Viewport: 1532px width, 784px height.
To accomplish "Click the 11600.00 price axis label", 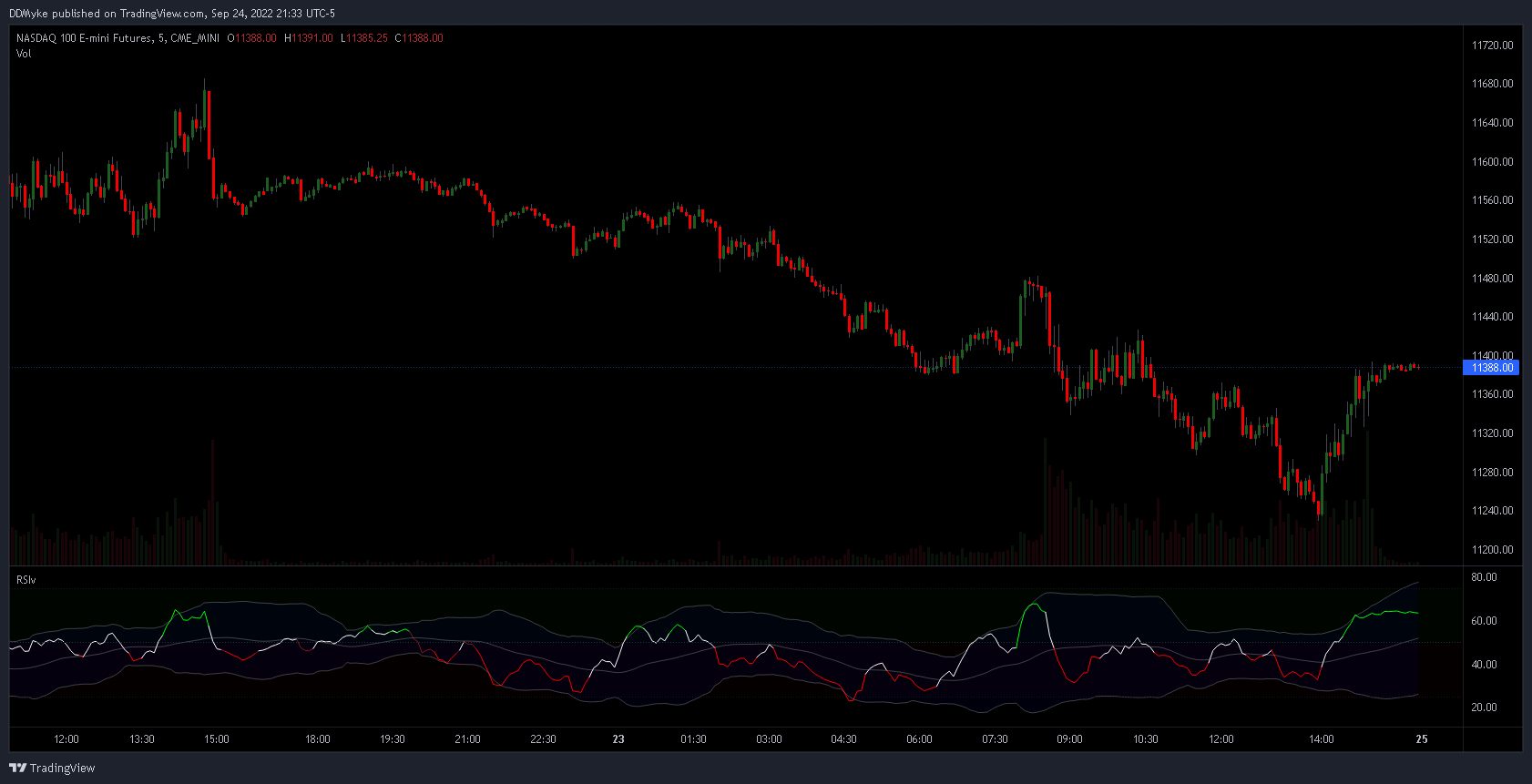I will [x=1493, y=162].
